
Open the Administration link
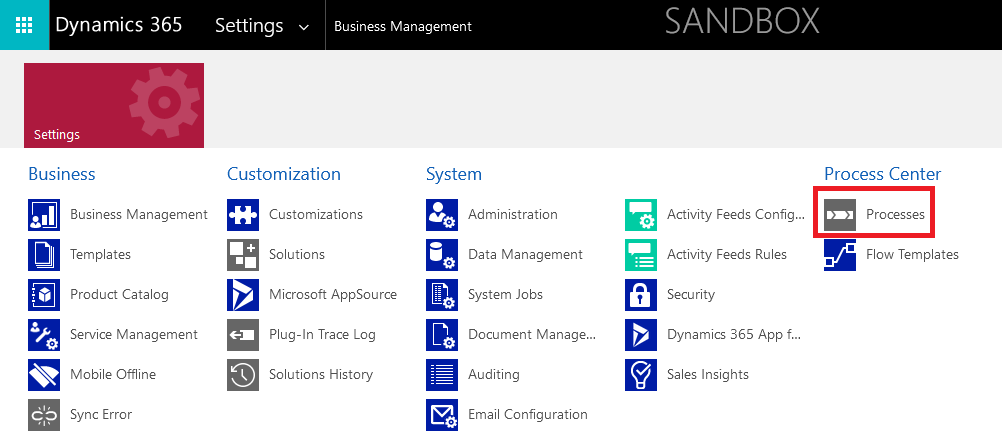[x=513, y=215]
